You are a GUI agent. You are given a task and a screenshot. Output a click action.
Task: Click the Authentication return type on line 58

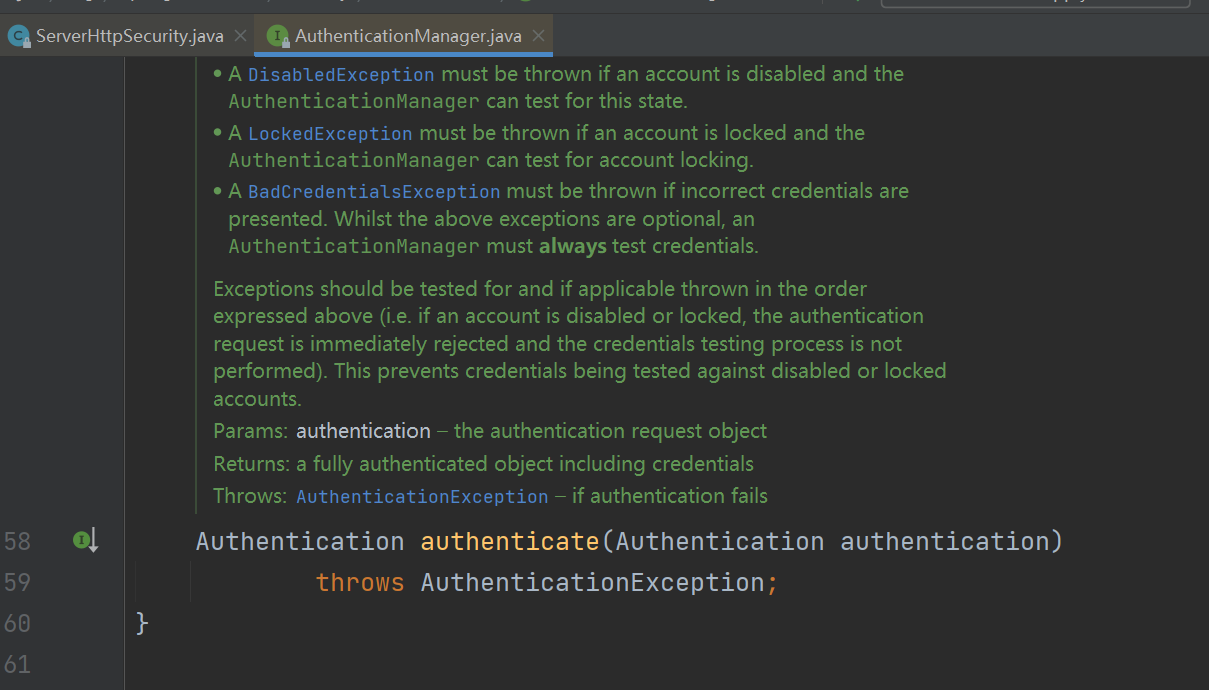coord(300,541)
